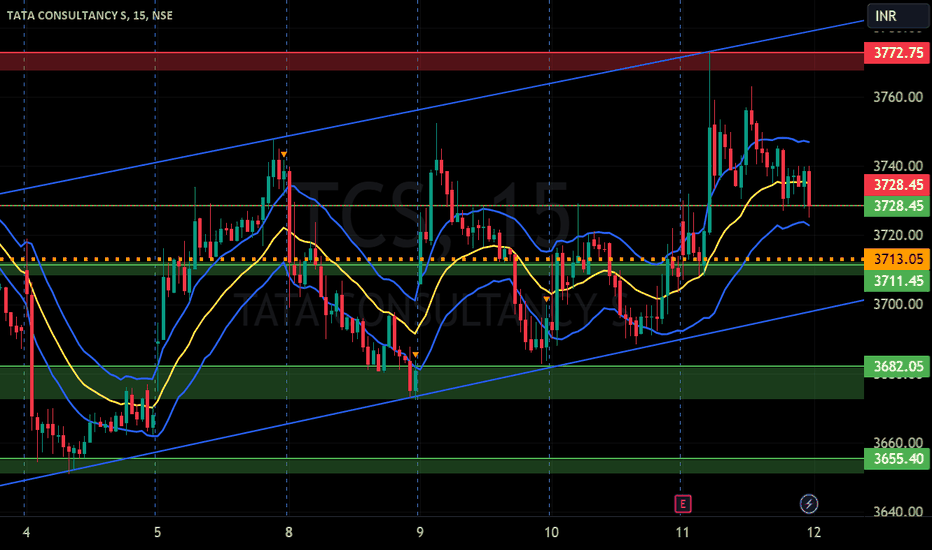Click the red 3728.45 price label

(896, 185)
